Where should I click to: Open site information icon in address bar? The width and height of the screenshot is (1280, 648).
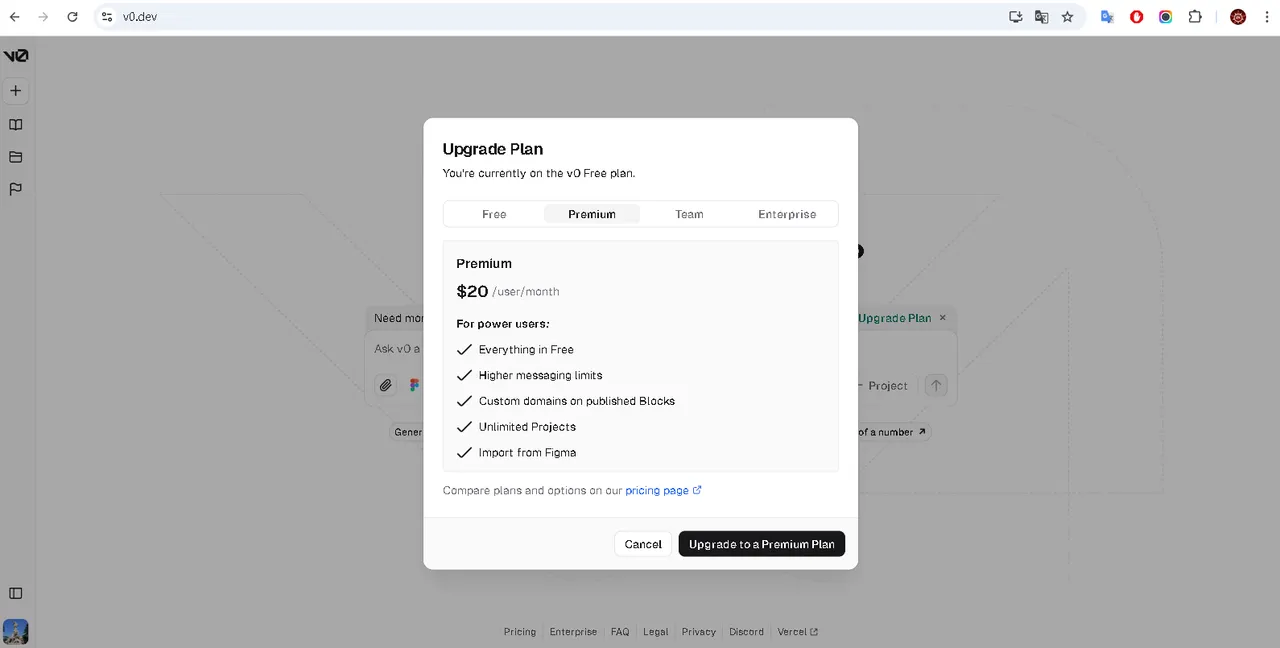107,17
